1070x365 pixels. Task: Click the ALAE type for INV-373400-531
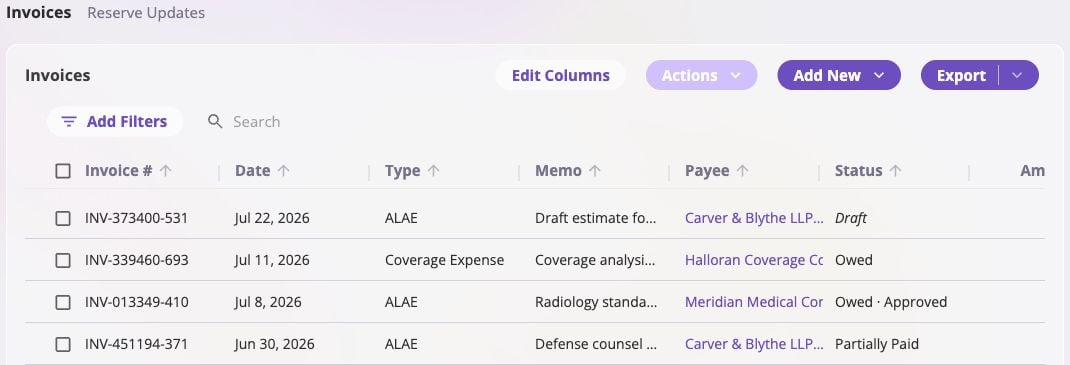click(x=401, y=218)
